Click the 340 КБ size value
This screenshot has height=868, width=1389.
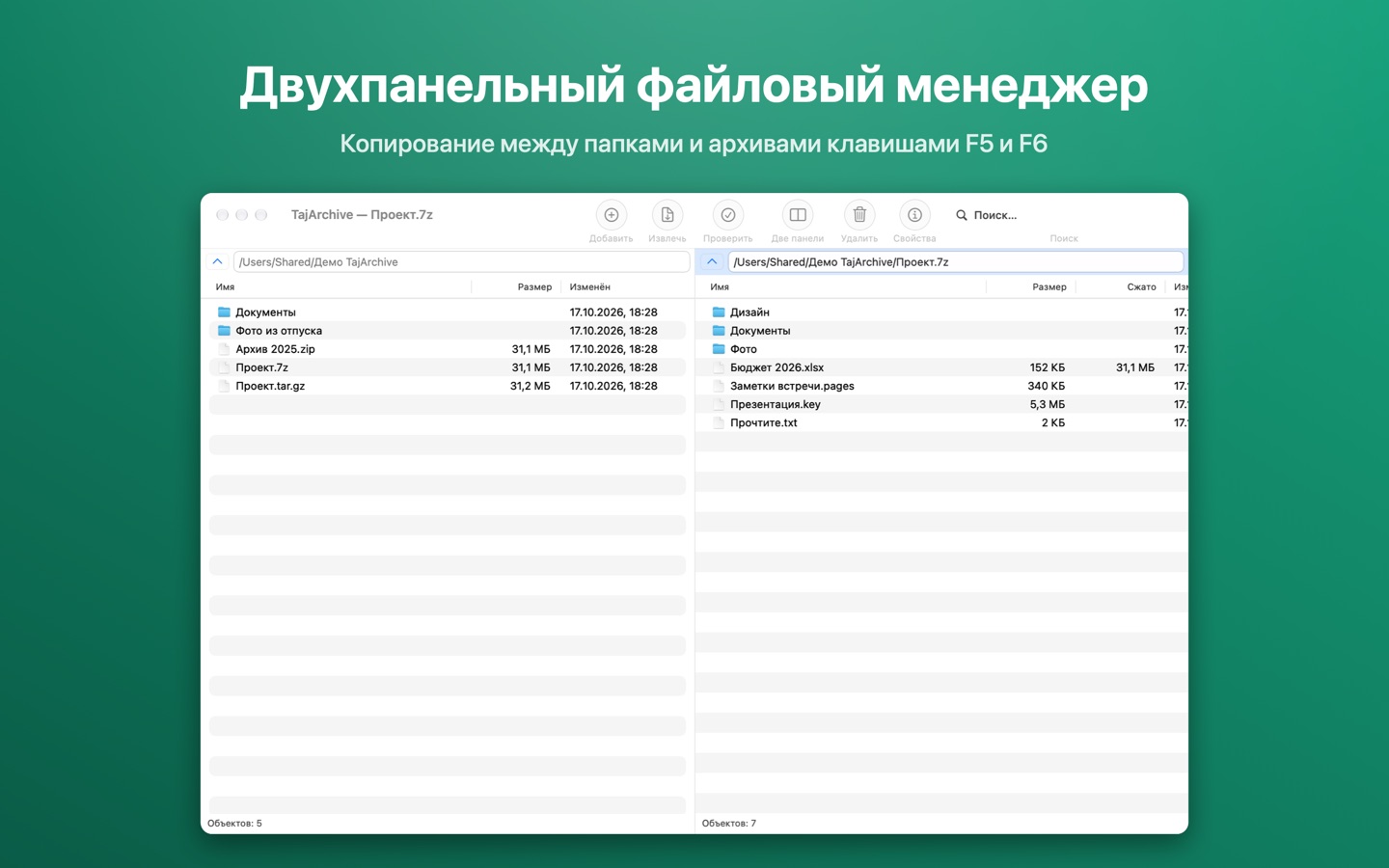1047,386
